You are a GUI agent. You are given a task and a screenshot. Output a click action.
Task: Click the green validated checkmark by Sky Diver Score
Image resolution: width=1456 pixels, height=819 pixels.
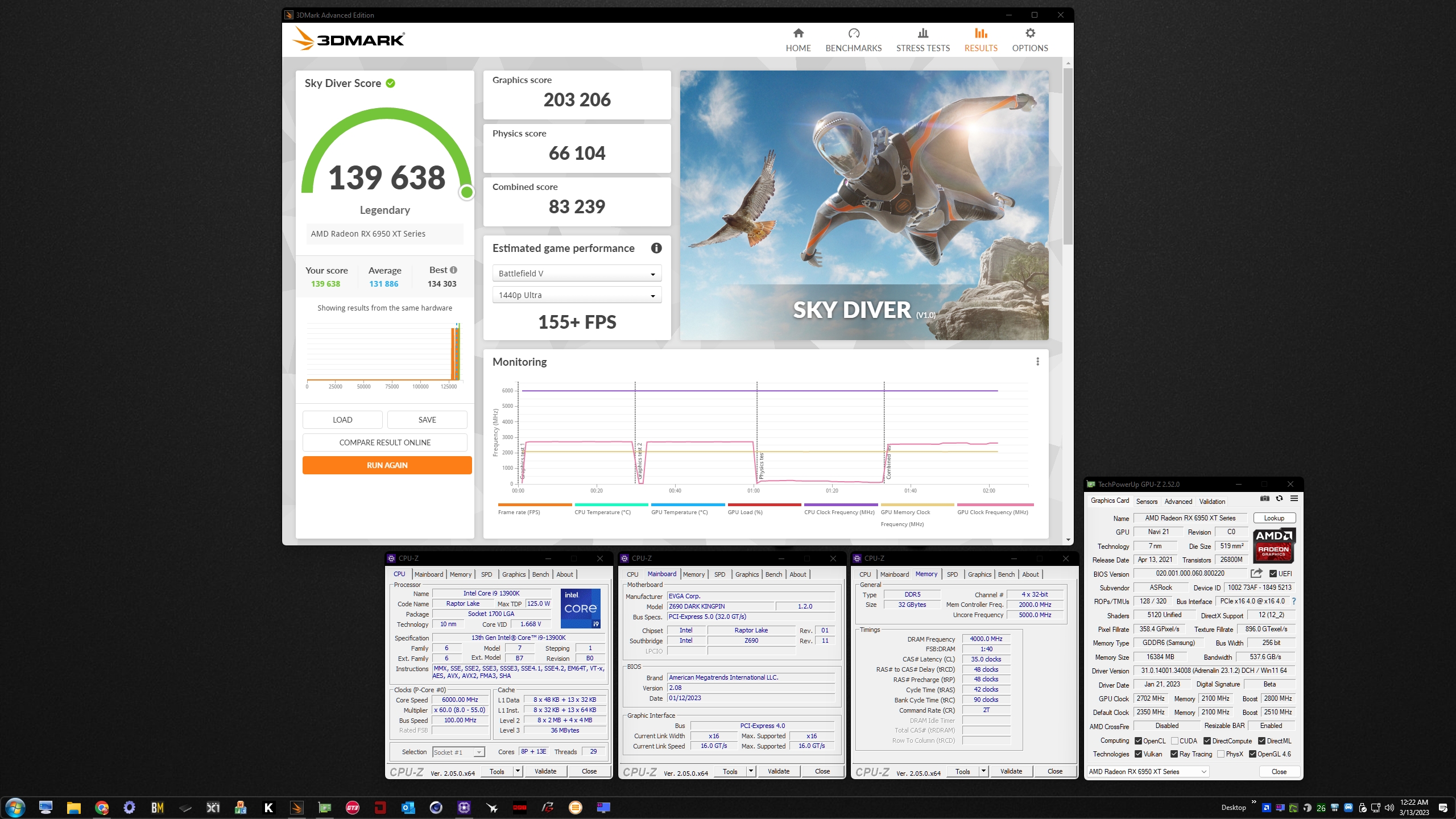pyautogui.click(x=390, y=83)
